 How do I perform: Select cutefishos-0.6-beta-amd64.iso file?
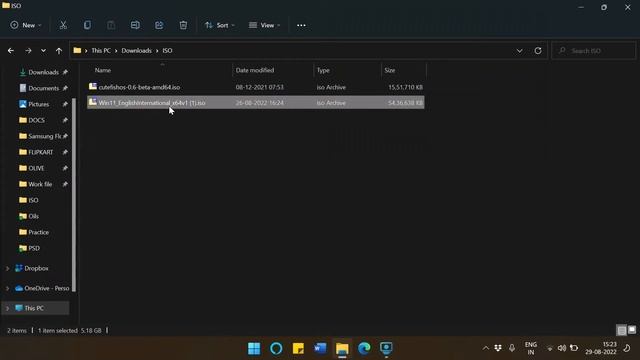click(x=256, y=87)
